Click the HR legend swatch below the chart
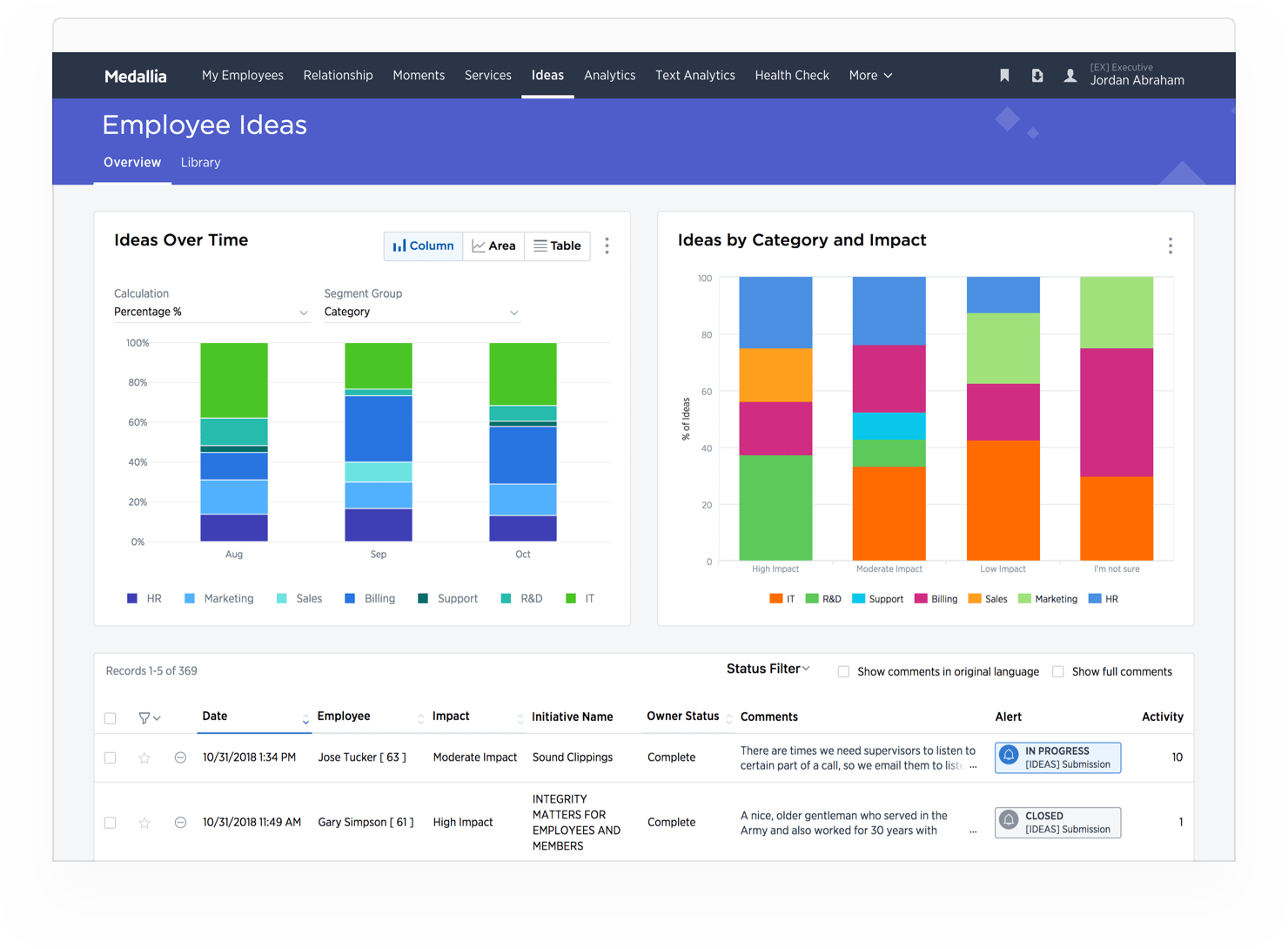 click(x=132, y=598)
